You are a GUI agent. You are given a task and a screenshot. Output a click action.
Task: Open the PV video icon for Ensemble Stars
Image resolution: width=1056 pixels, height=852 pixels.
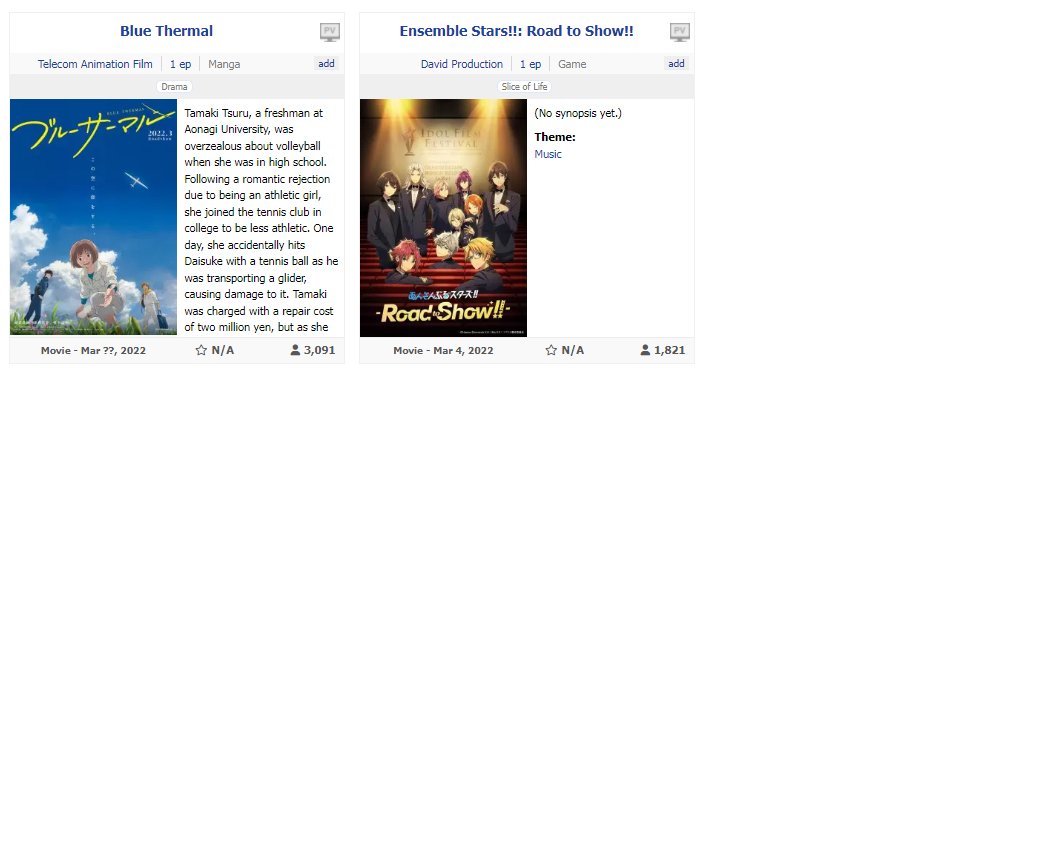point(679,32)
